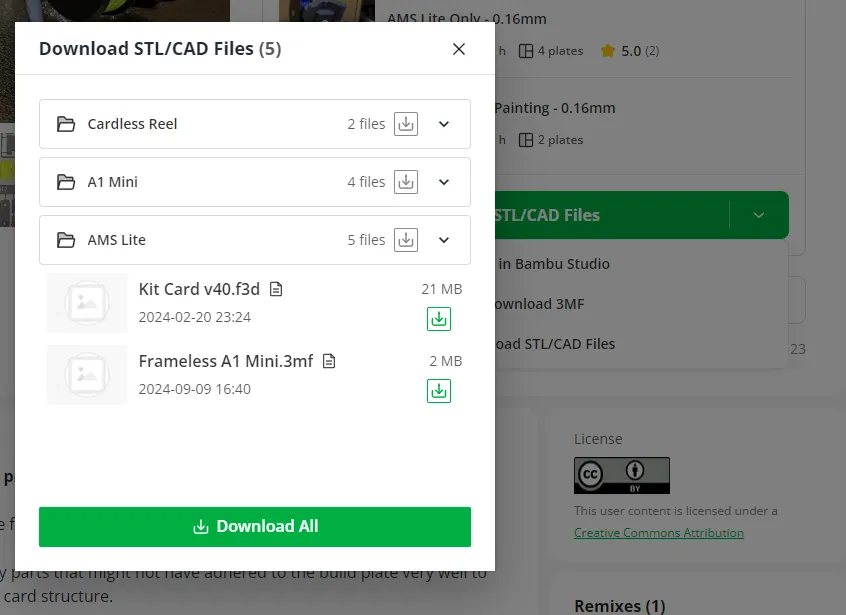This screenshot has height=615, width=846.
Task: Download the A1 Mini folder
Action: click(406, 182)
